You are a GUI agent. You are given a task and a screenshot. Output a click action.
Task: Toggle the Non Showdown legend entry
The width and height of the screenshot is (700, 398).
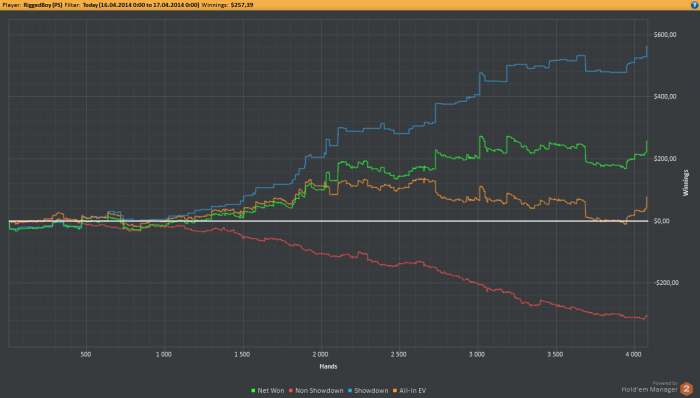pyautogui.click(x=317, y=390)
